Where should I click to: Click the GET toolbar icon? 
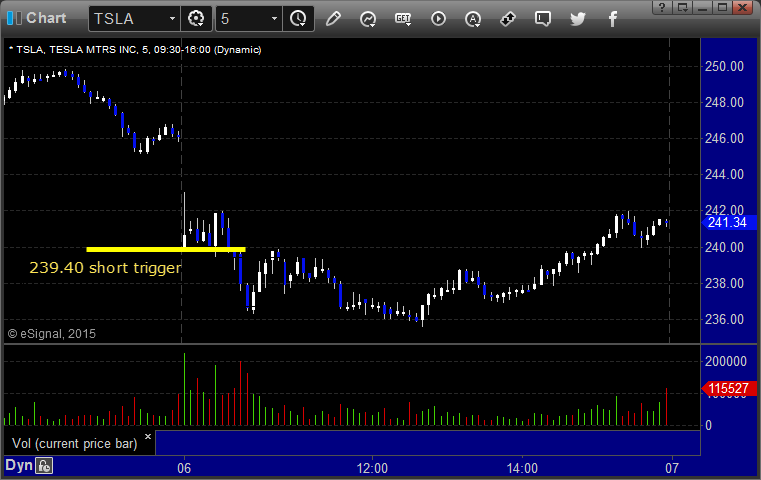point(403,19)
